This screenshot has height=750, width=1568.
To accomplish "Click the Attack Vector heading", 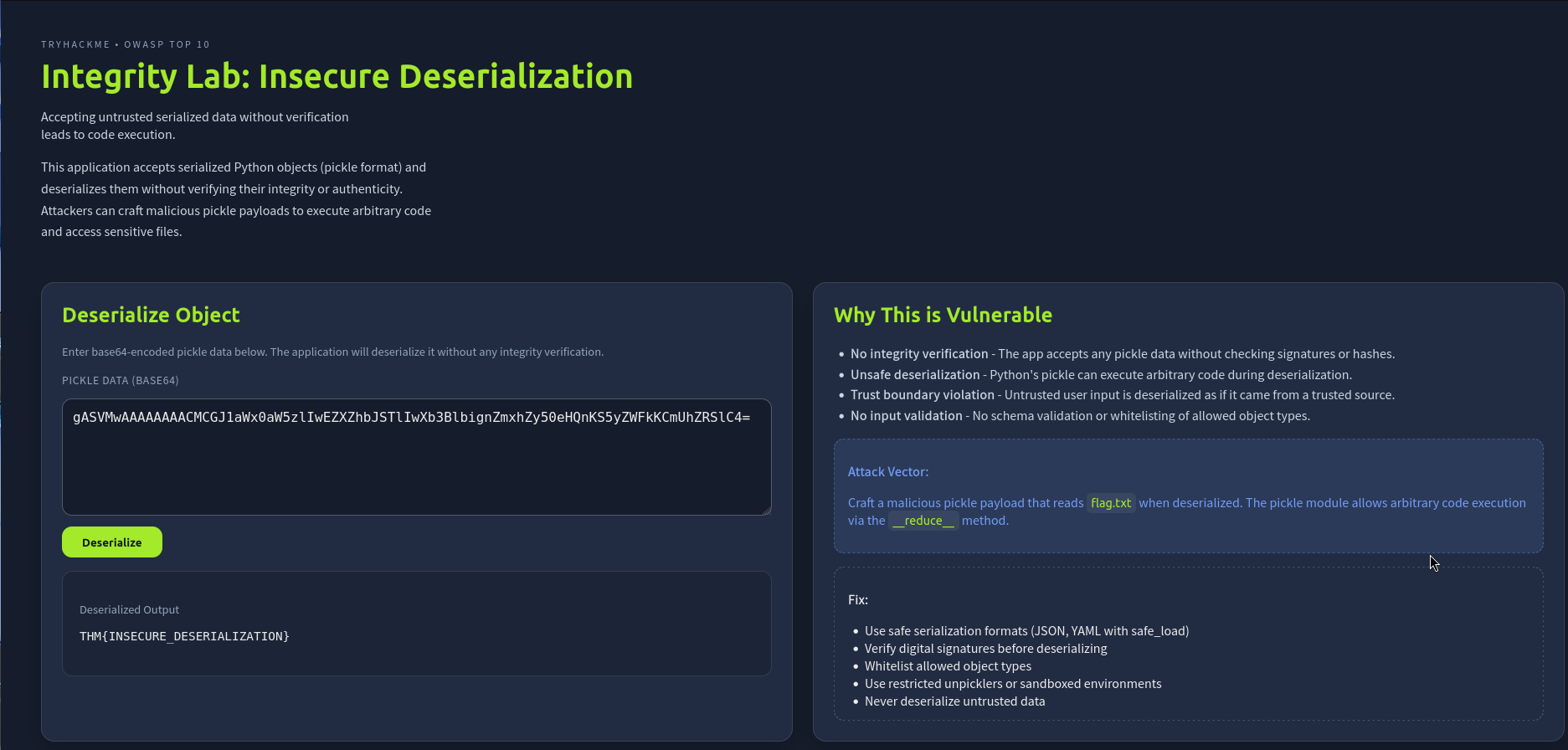I will [887, 472].
